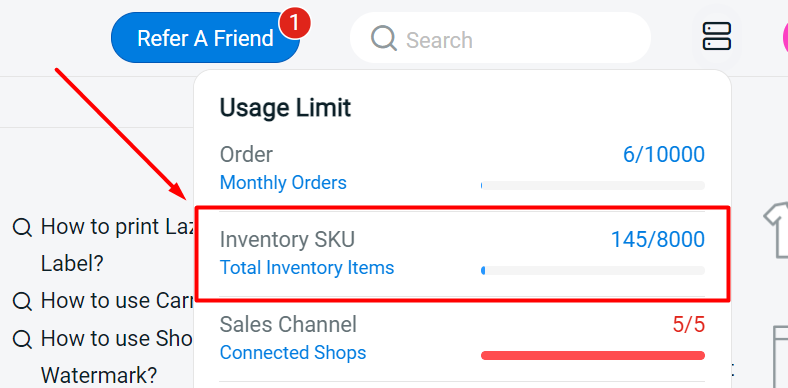Screen dimensions: 788x388
Task: Click the magnifier icon beside How to use Carr
Action: [x=22, y=301]
